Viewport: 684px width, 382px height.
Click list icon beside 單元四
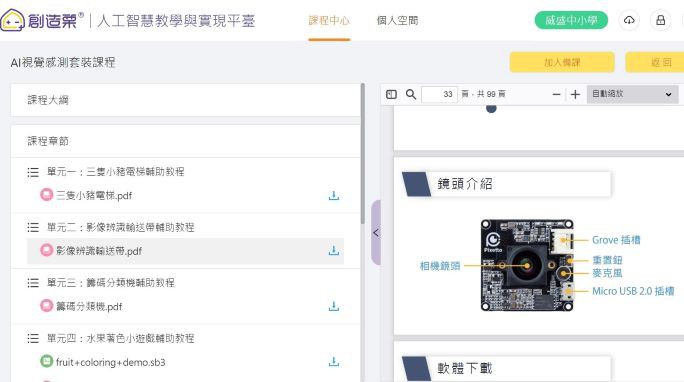click(33, 338)
